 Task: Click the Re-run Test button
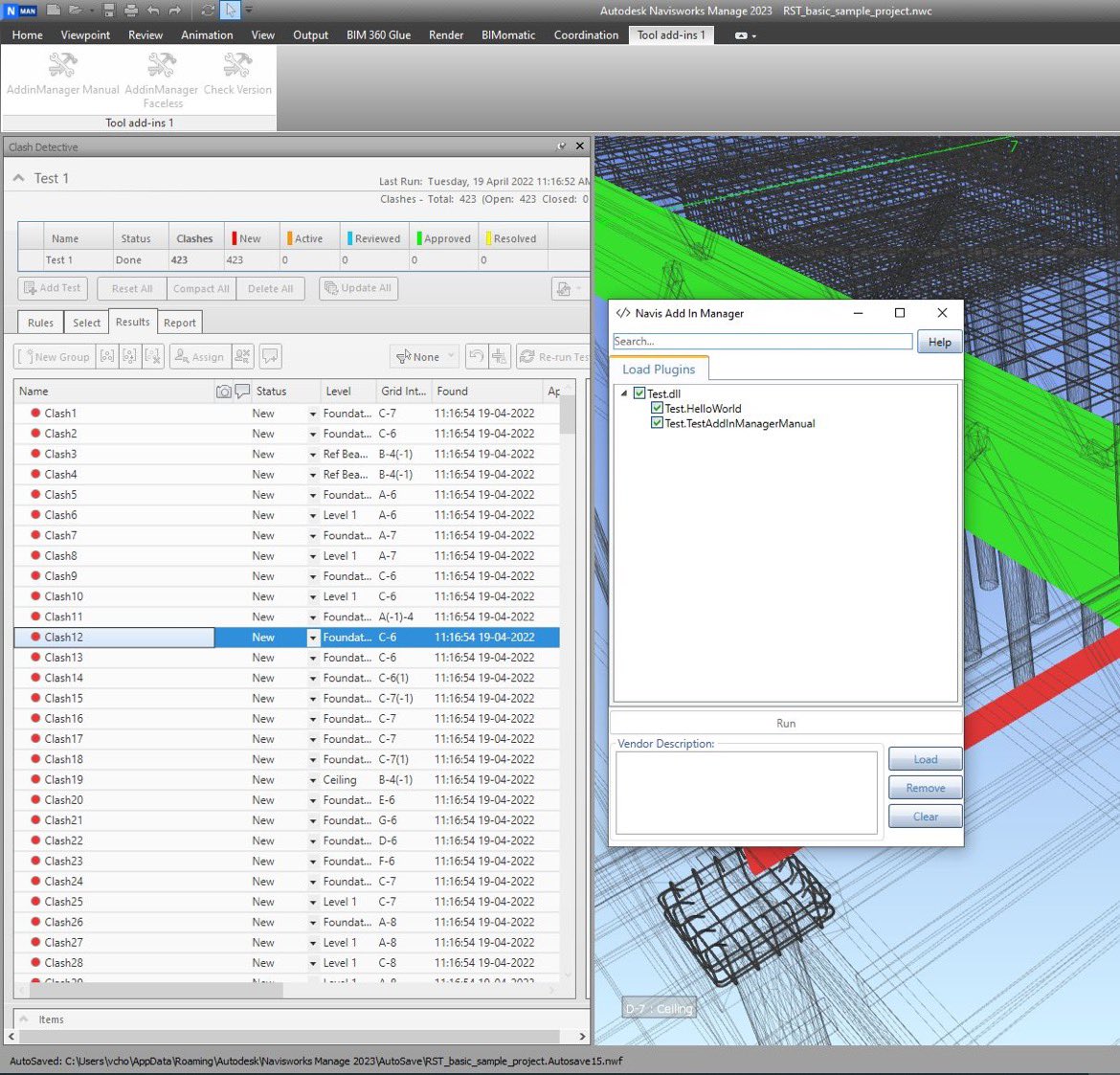pyautogui.click(x=554, y=356)
